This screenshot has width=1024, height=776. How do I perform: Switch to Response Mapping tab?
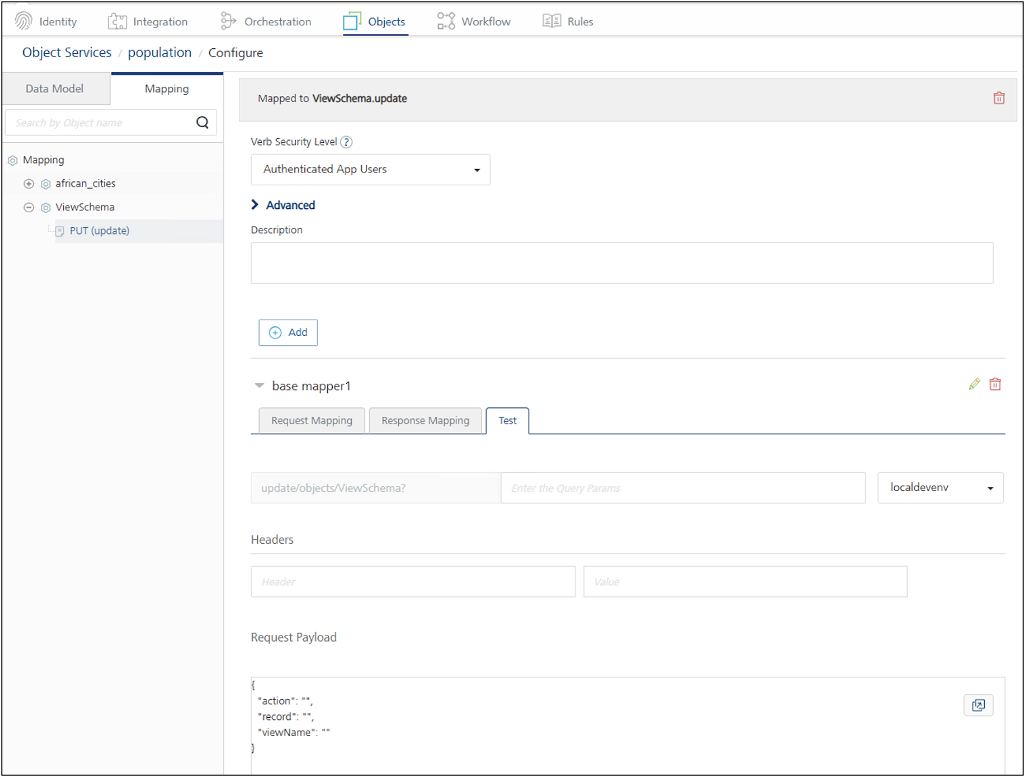point(425,420)
